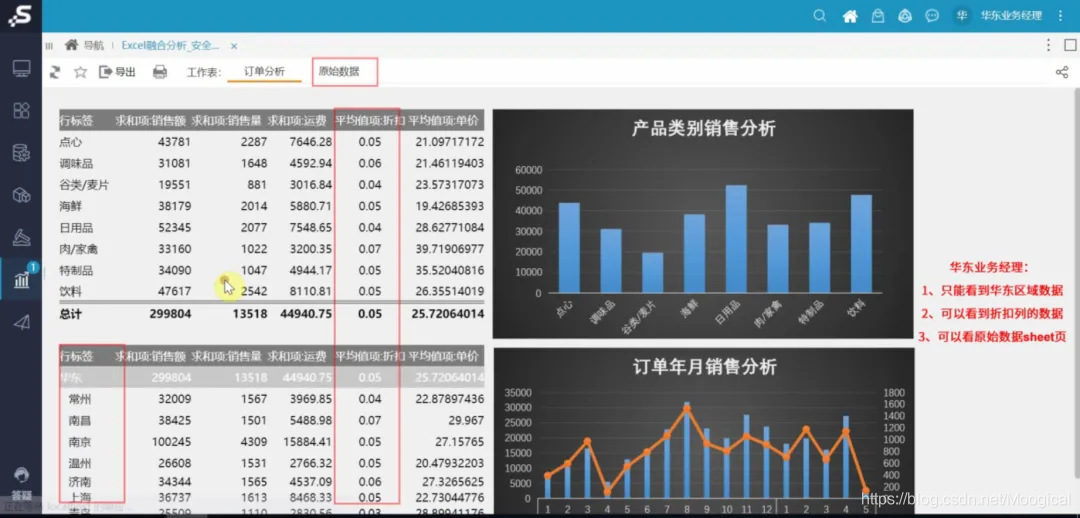
Task: Click the Smartbi logo icon
Action: coord(20,15)
